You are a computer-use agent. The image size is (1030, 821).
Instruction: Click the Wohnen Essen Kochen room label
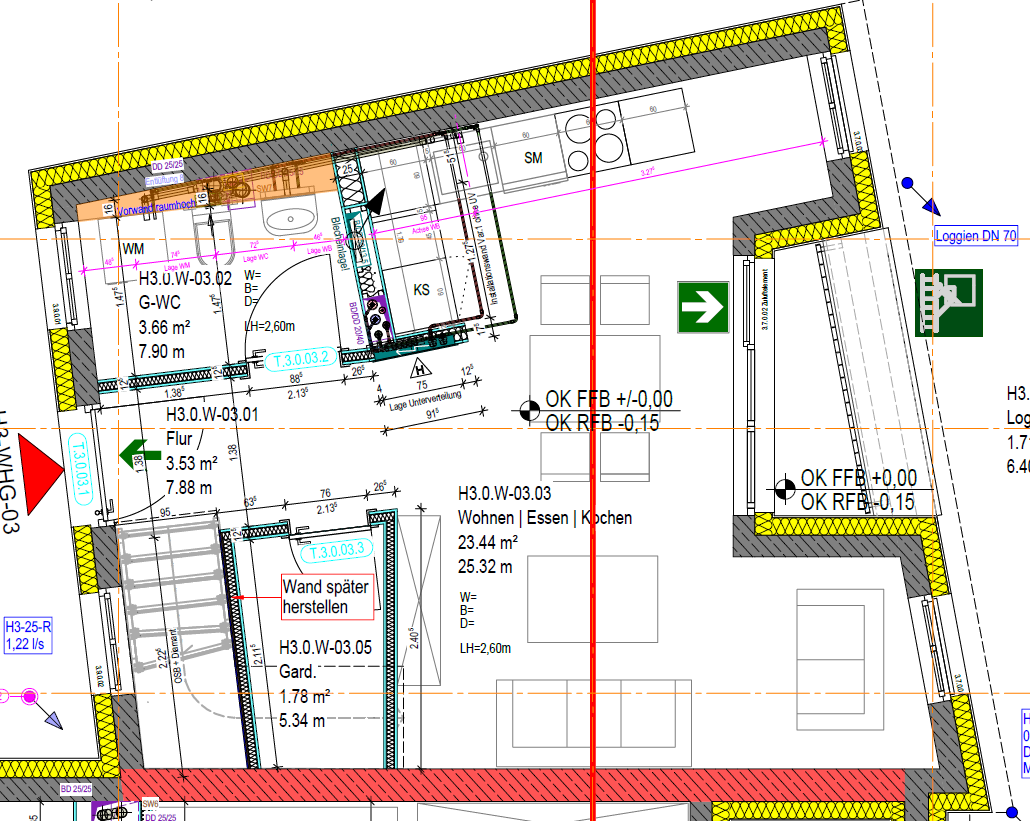pos(545,518)
